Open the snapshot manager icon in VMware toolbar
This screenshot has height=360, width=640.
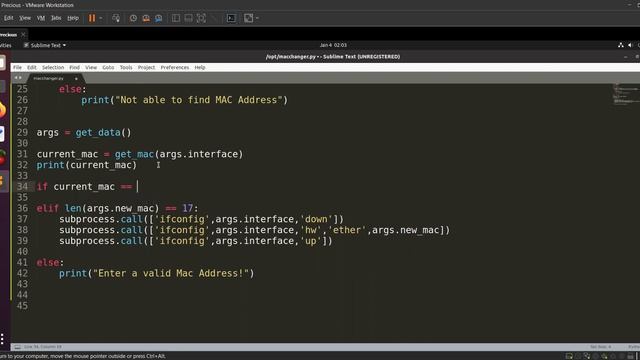click(158, 18)
